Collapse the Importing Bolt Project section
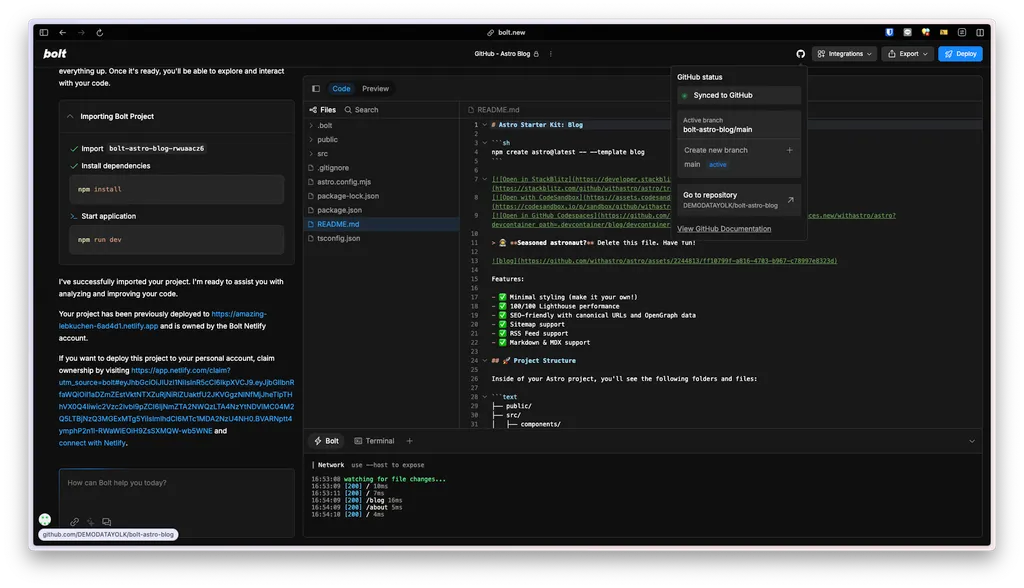The width and height of the screenshot is (1024, 588). 70,116
